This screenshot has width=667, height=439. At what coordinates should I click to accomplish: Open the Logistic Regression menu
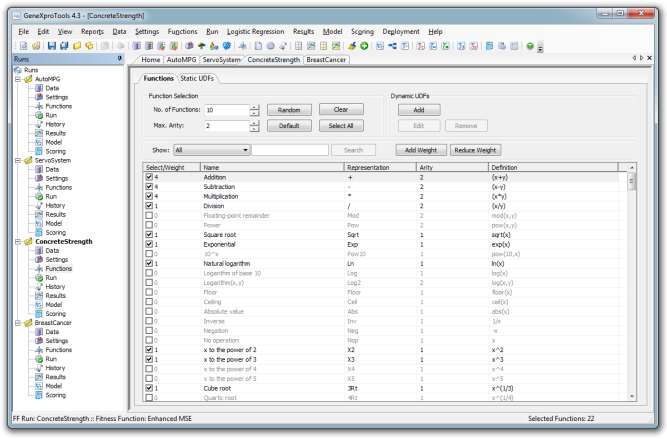(x=255, y=31)
